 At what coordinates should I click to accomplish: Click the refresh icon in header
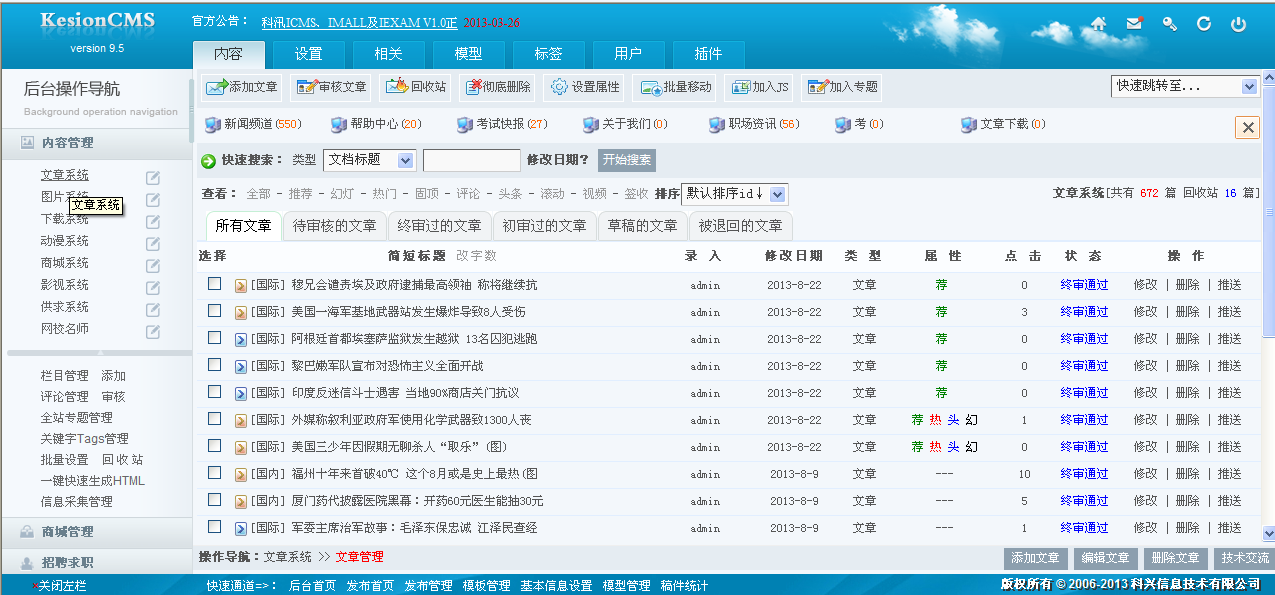coord(1204,24)
